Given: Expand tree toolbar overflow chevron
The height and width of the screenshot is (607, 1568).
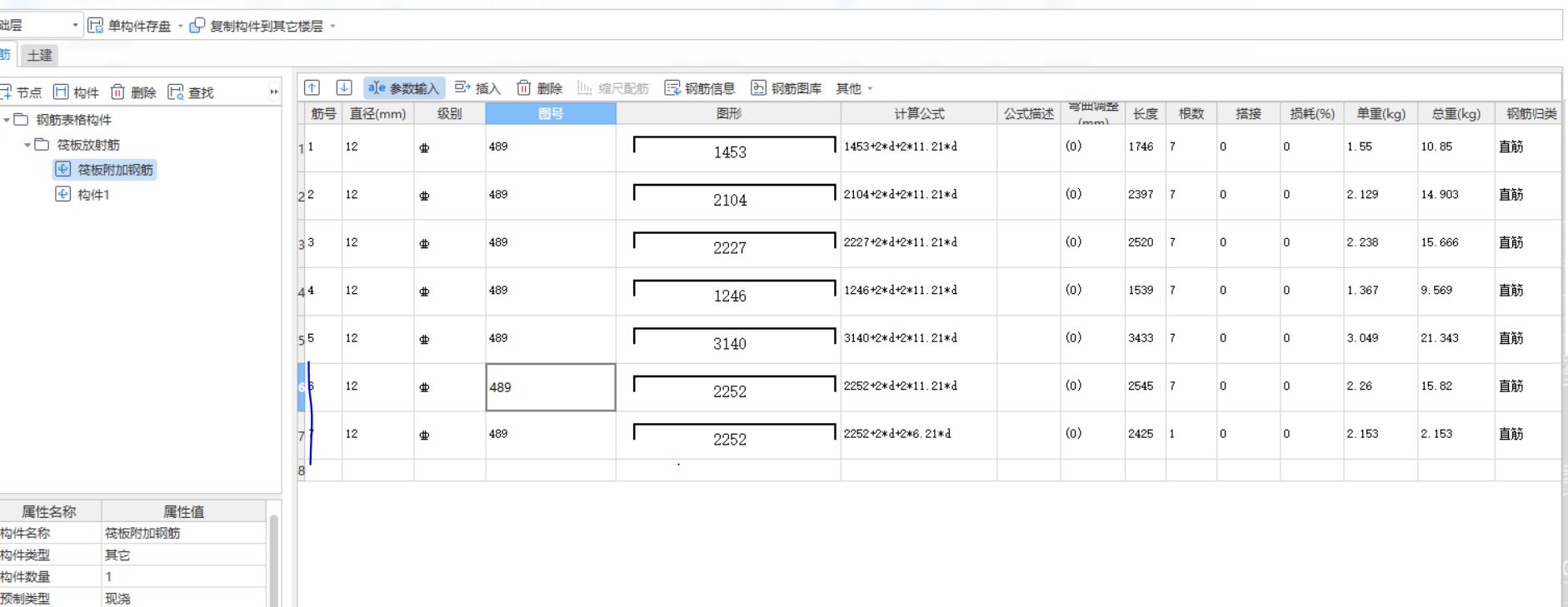Looking at the screenshot, I should (x=274, y=92).
